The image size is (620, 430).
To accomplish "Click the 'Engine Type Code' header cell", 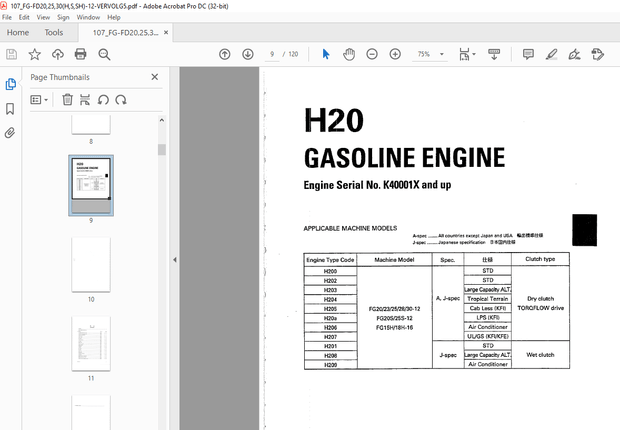I will pos(330,260).
